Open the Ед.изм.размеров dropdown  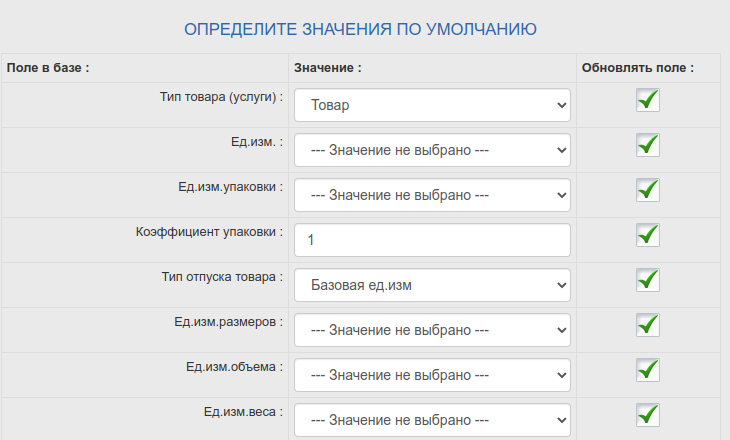(x=432, y=330)
